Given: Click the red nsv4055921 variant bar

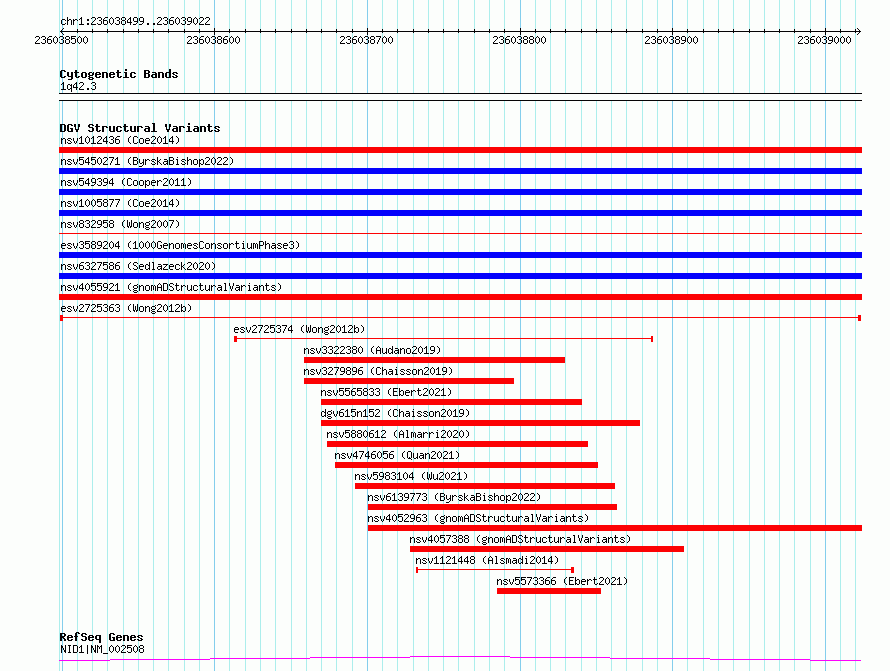Looking at the screenshot, I should pyautogui.click(x=460, y=297).
